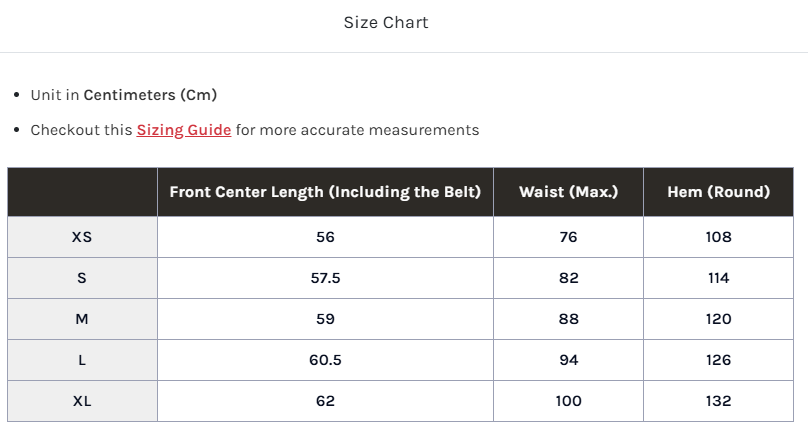Image resolution: width=808 pixels, height=438 pixels.
Task: Click the L front length value 60.5
Action: pos(325,360)
